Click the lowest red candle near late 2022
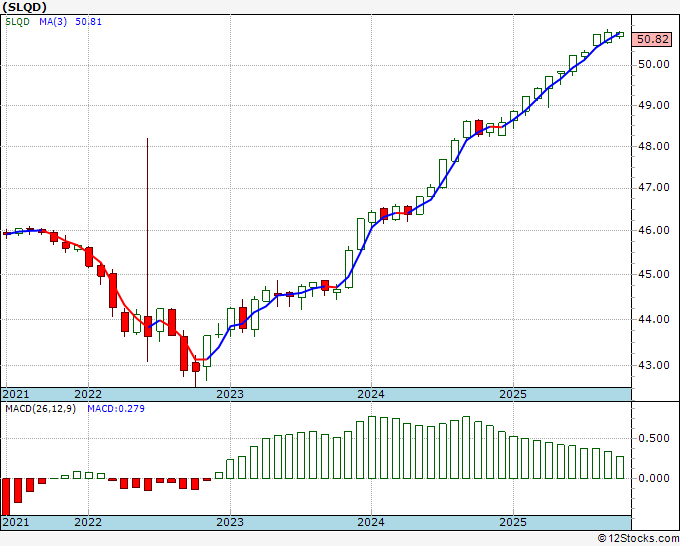 [196, 367]
